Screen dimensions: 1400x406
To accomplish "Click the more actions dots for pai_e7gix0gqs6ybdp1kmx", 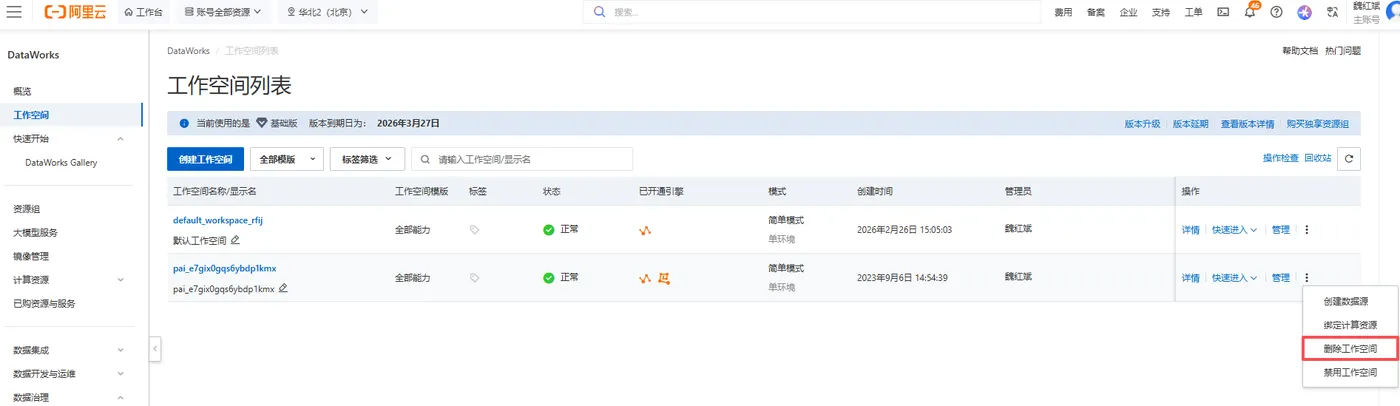I will tap(1306, 278).
